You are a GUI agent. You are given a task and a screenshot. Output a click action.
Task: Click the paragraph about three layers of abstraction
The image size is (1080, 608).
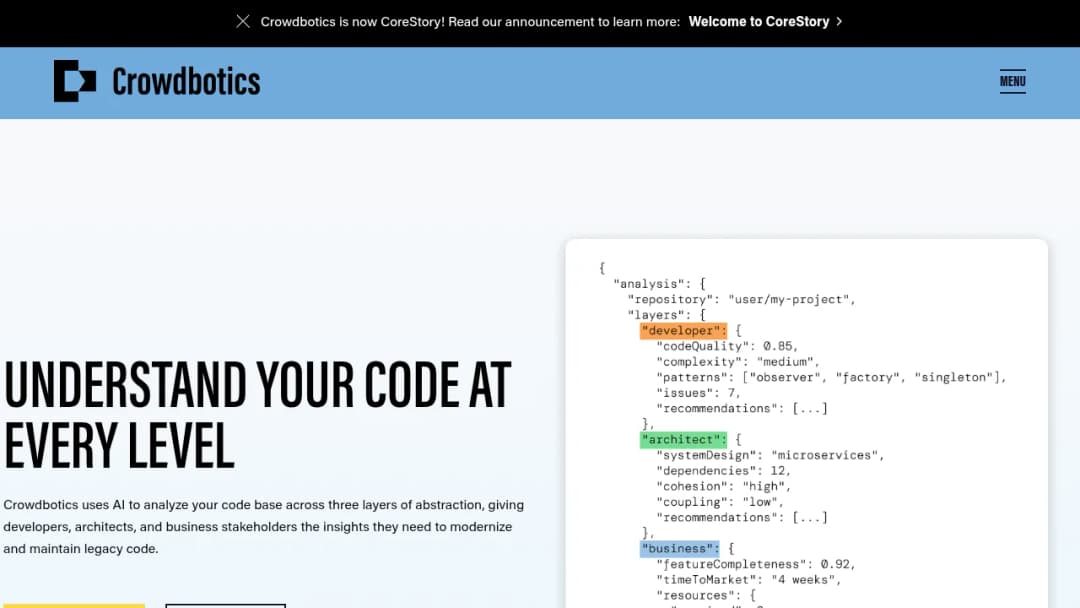pyautogui.click(x=264, y=527)
